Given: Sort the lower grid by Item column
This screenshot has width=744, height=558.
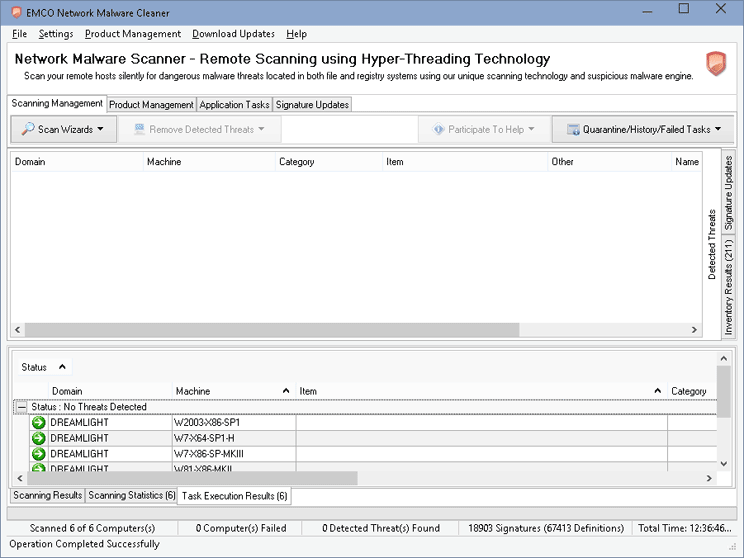Looking at the screenshot, I should click(481, 391).
